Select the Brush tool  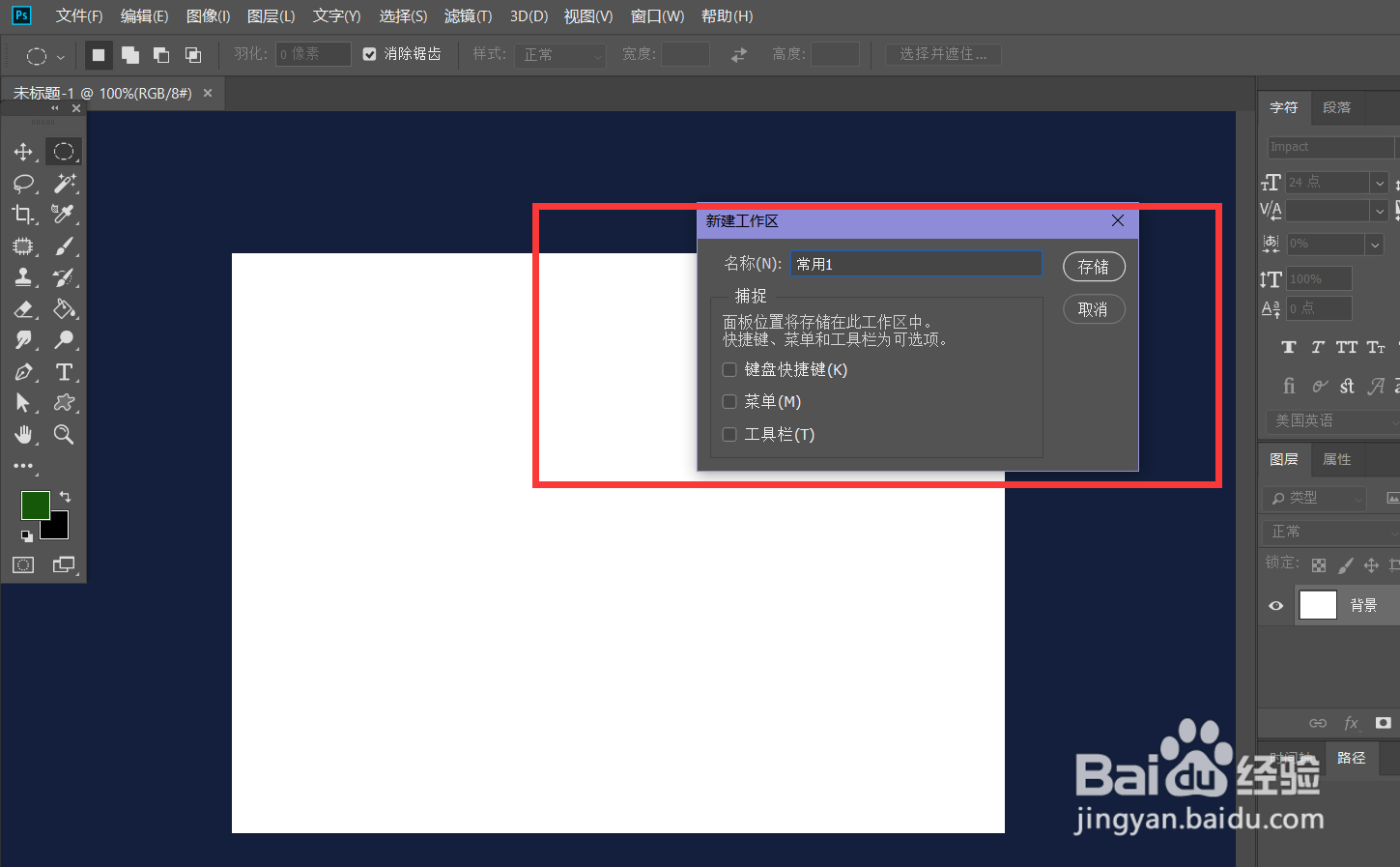click(x=65, y=246)
